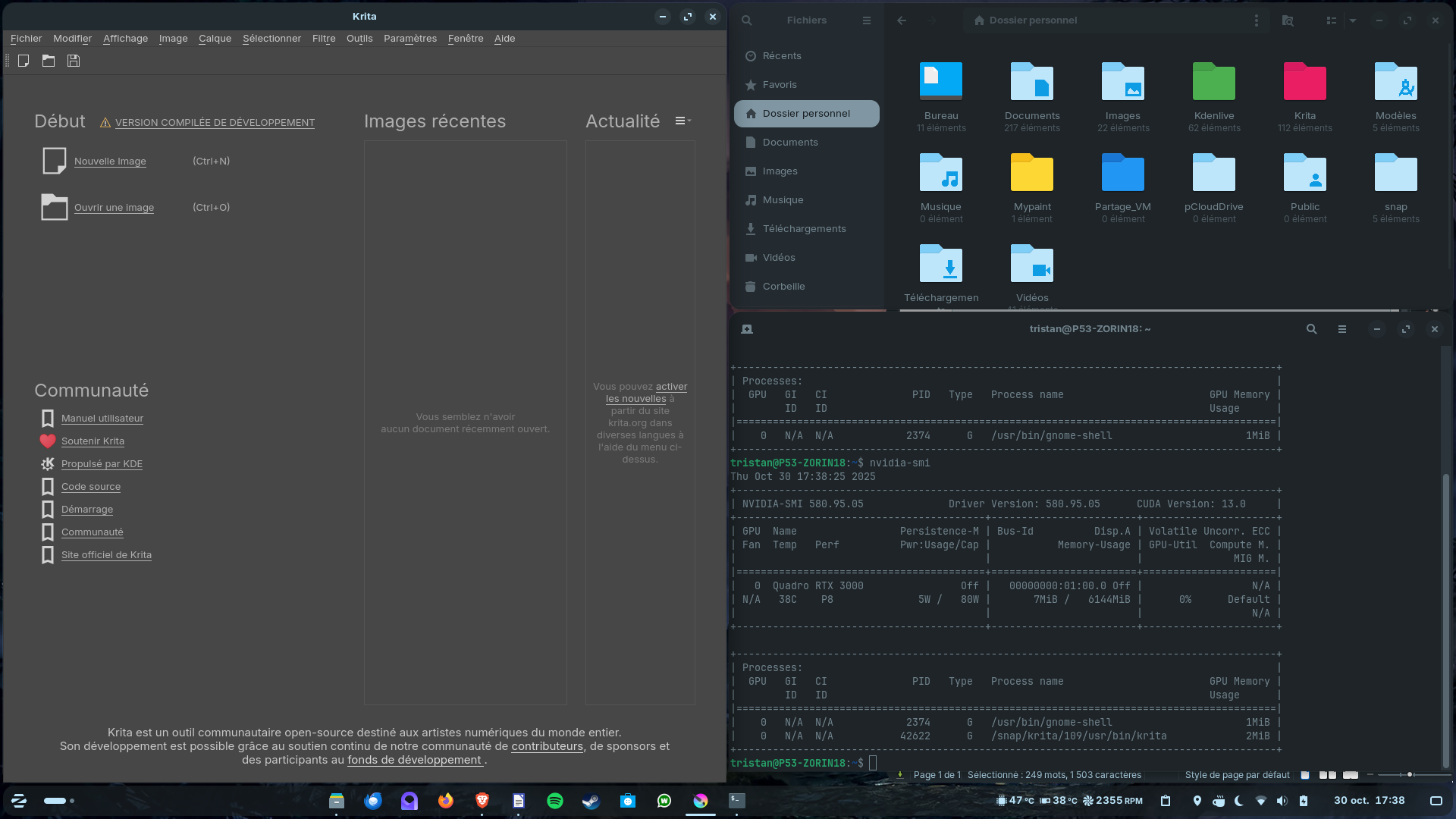
Task: Click the Nouvelle Image link
Action: pyautogui.click(x=110, y=162)
